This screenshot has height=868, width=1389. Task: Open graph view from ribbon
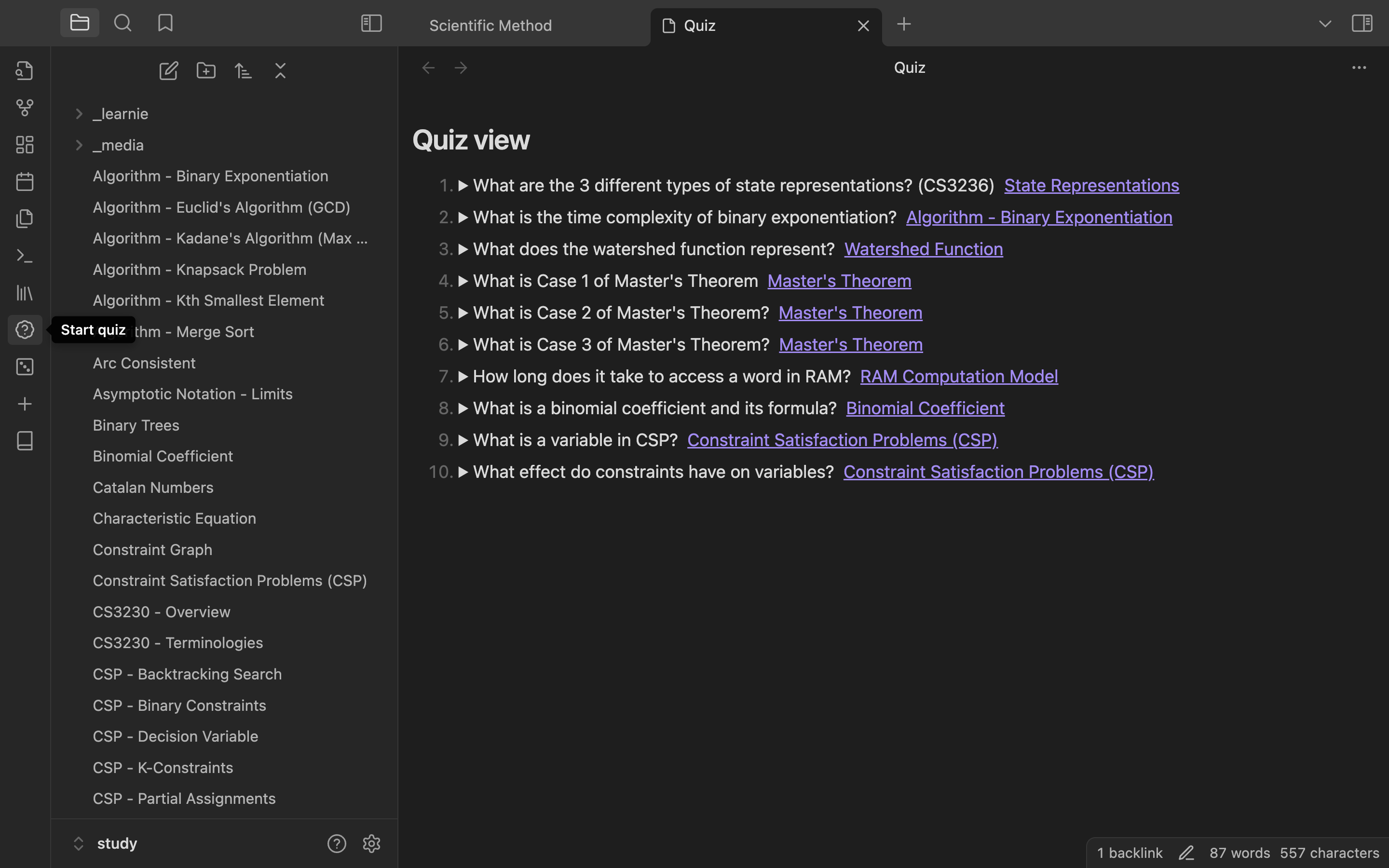(25, 108)
